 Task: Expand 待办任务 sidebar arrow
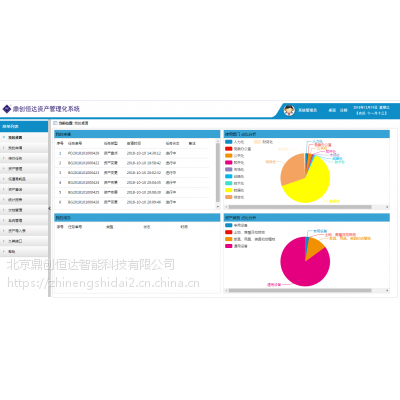(4, 158)
